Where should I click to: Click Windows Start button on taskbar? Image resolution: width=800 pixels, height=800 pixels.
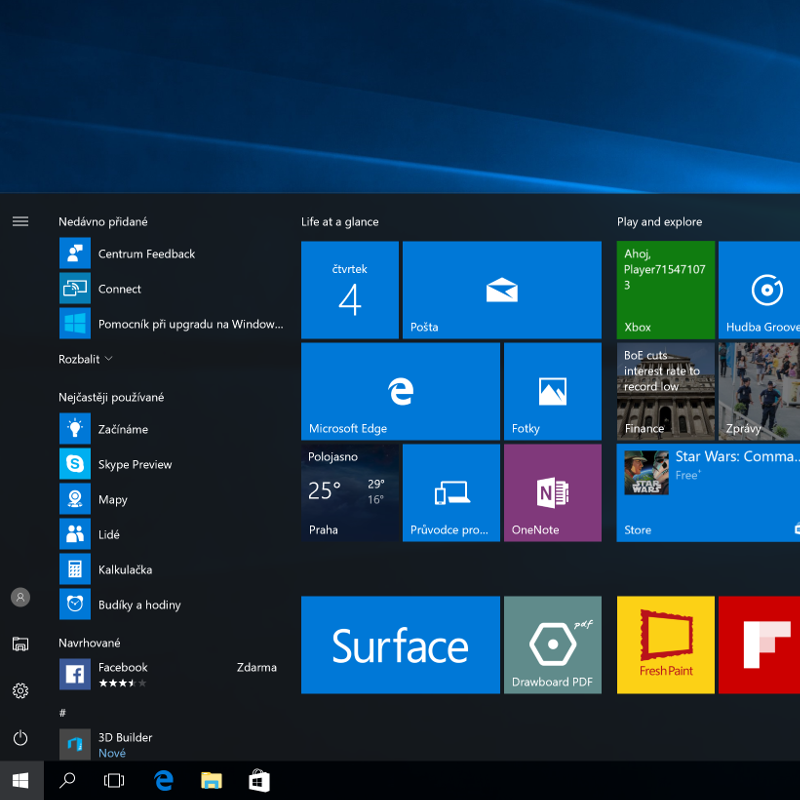click(x=21, y=781)
